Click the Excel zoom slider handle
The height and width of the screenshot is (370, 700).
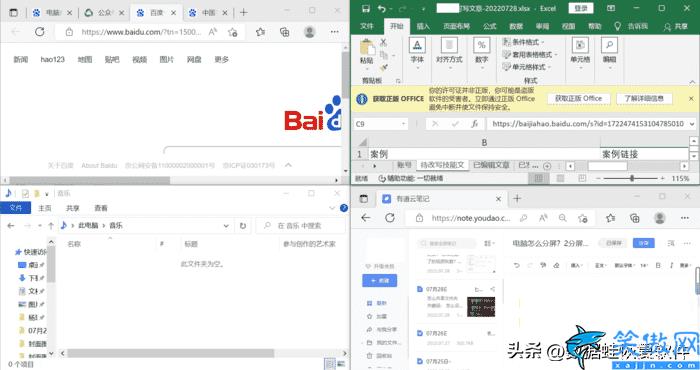point(632,178)
